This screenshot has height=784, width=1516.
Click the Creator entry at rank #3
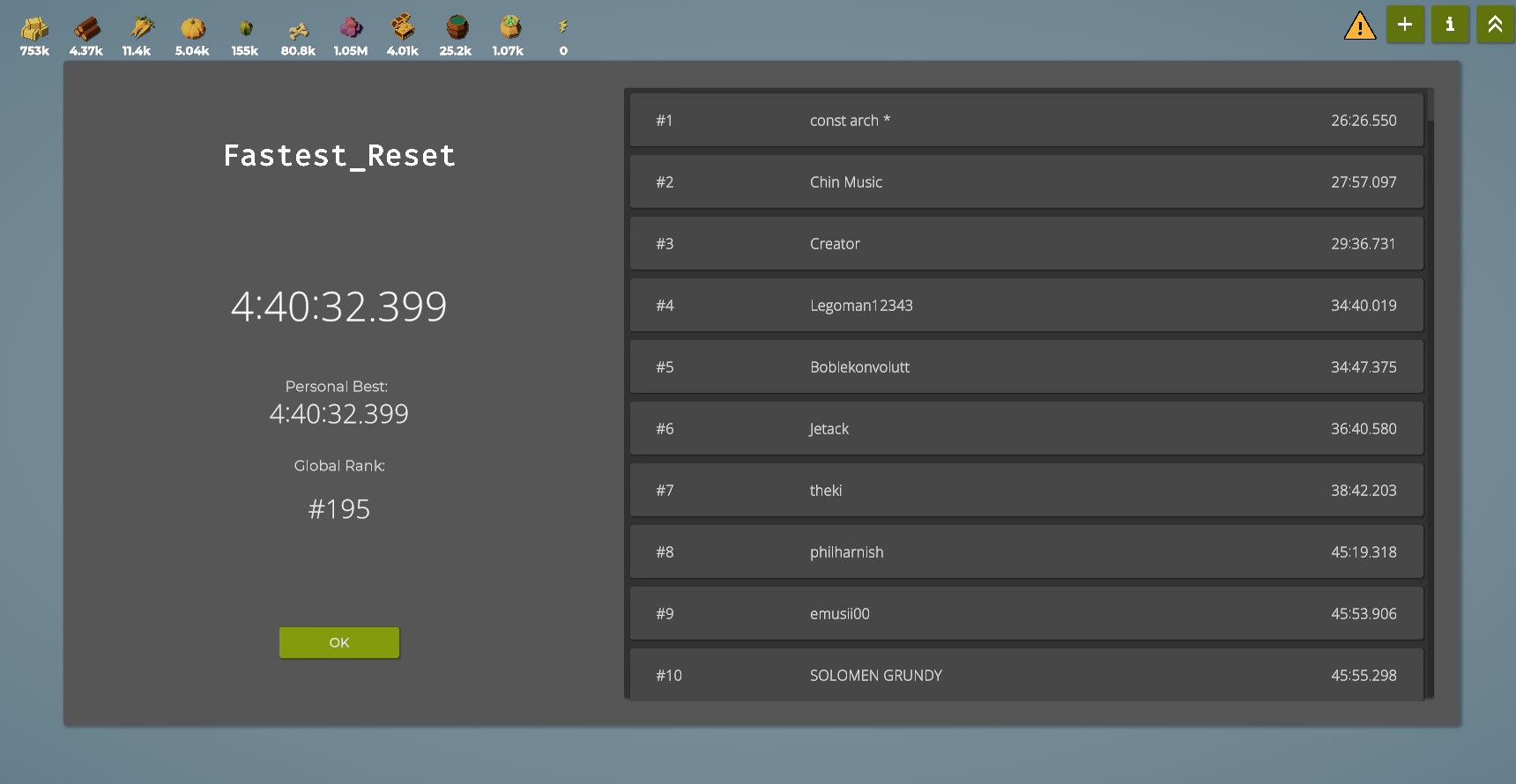tap(1026, 244)
